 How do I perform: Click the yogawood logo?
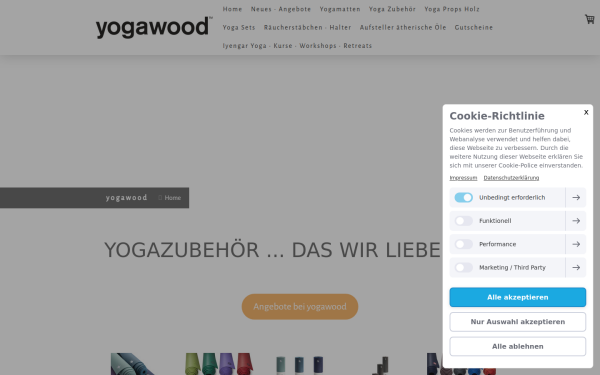pyautogui.click(x=154, y=27)
